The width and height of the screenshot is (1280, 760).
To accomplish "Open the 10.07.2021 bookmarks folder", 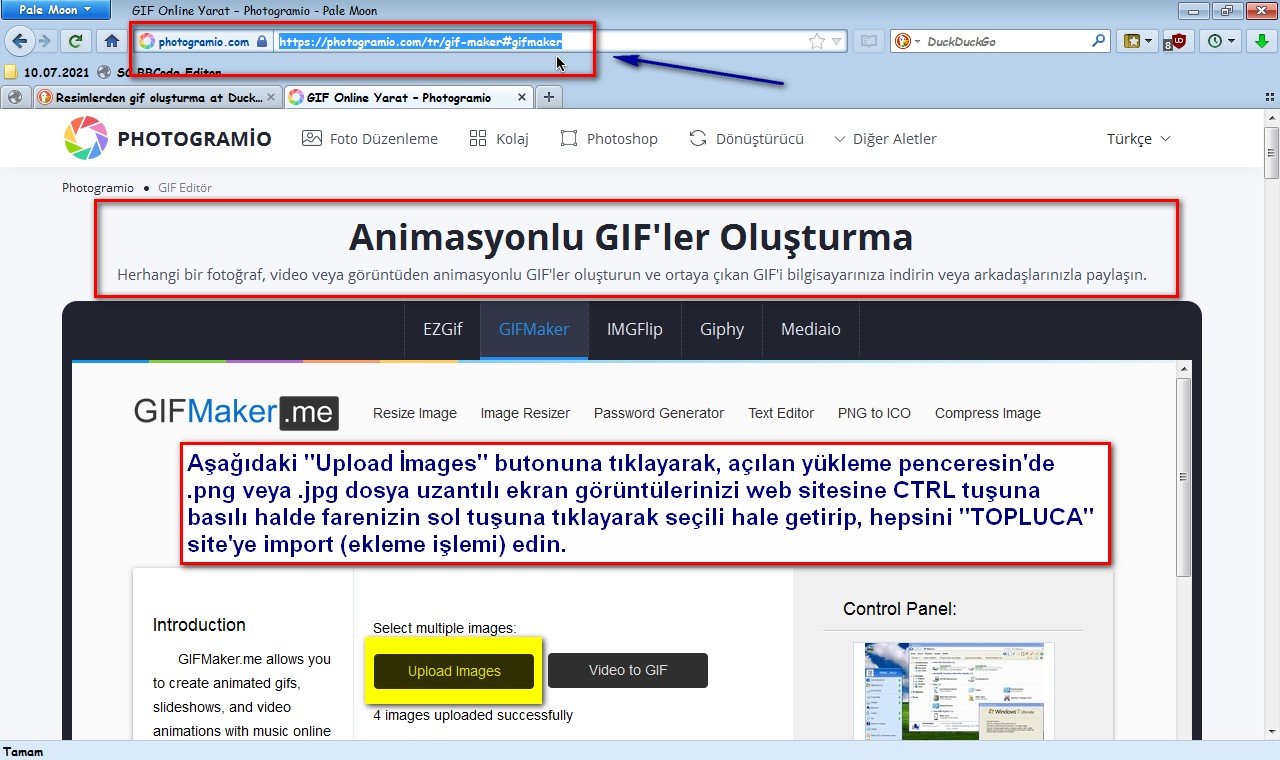I will [48, 72].
